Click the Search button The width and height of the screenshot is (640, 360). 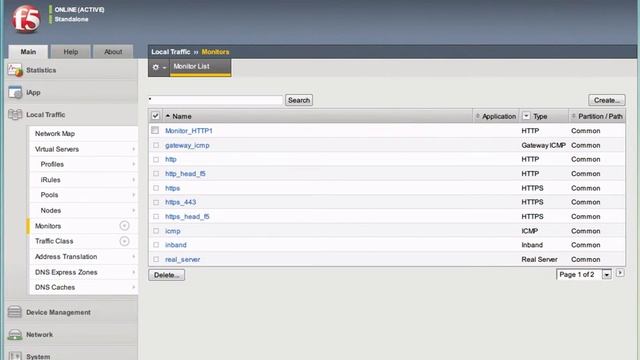pyautogui.click(x=299, y=100)
